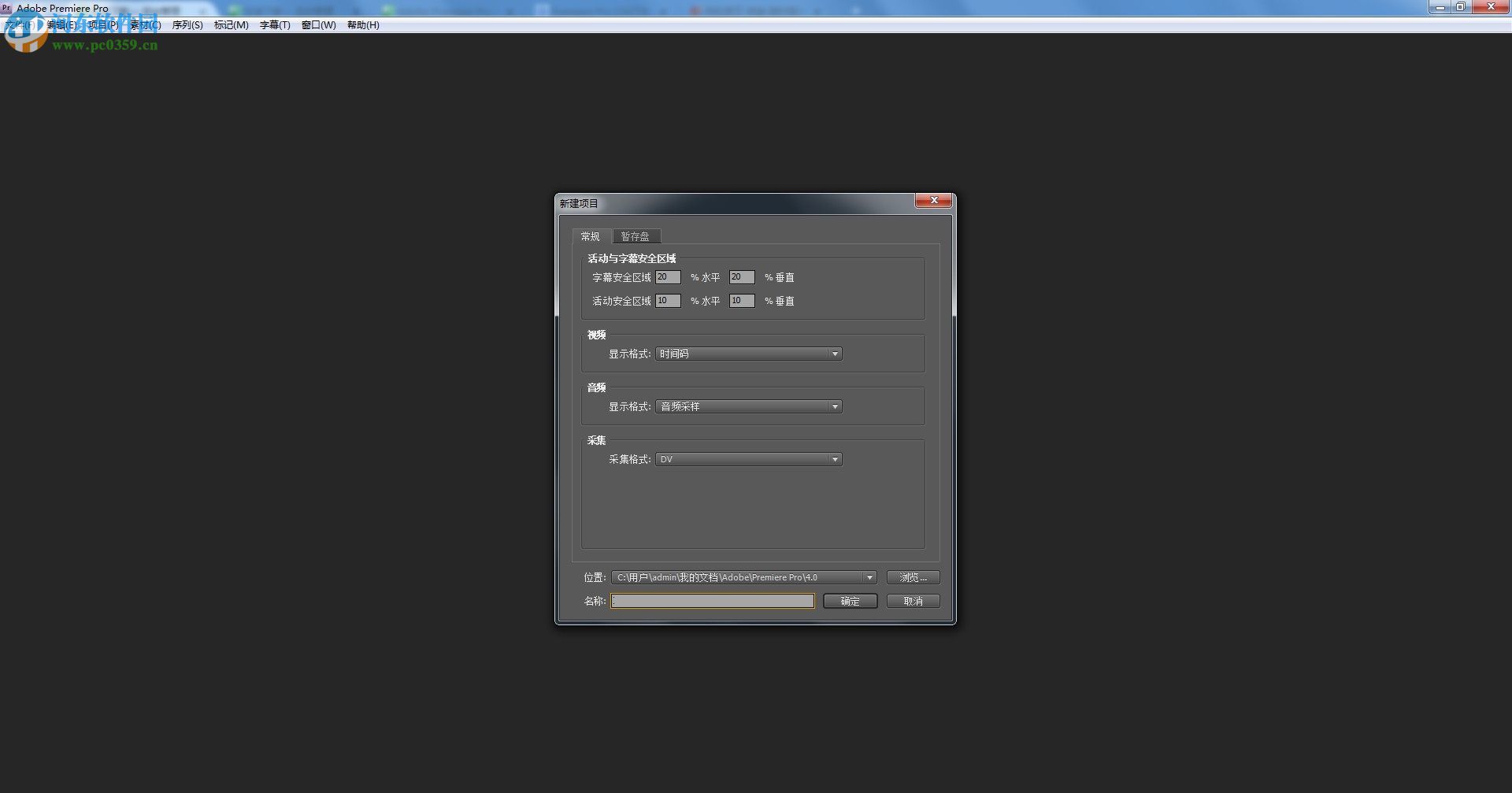Click the 确定 button to confirm
1512x793 pixels.
point(850,601)
